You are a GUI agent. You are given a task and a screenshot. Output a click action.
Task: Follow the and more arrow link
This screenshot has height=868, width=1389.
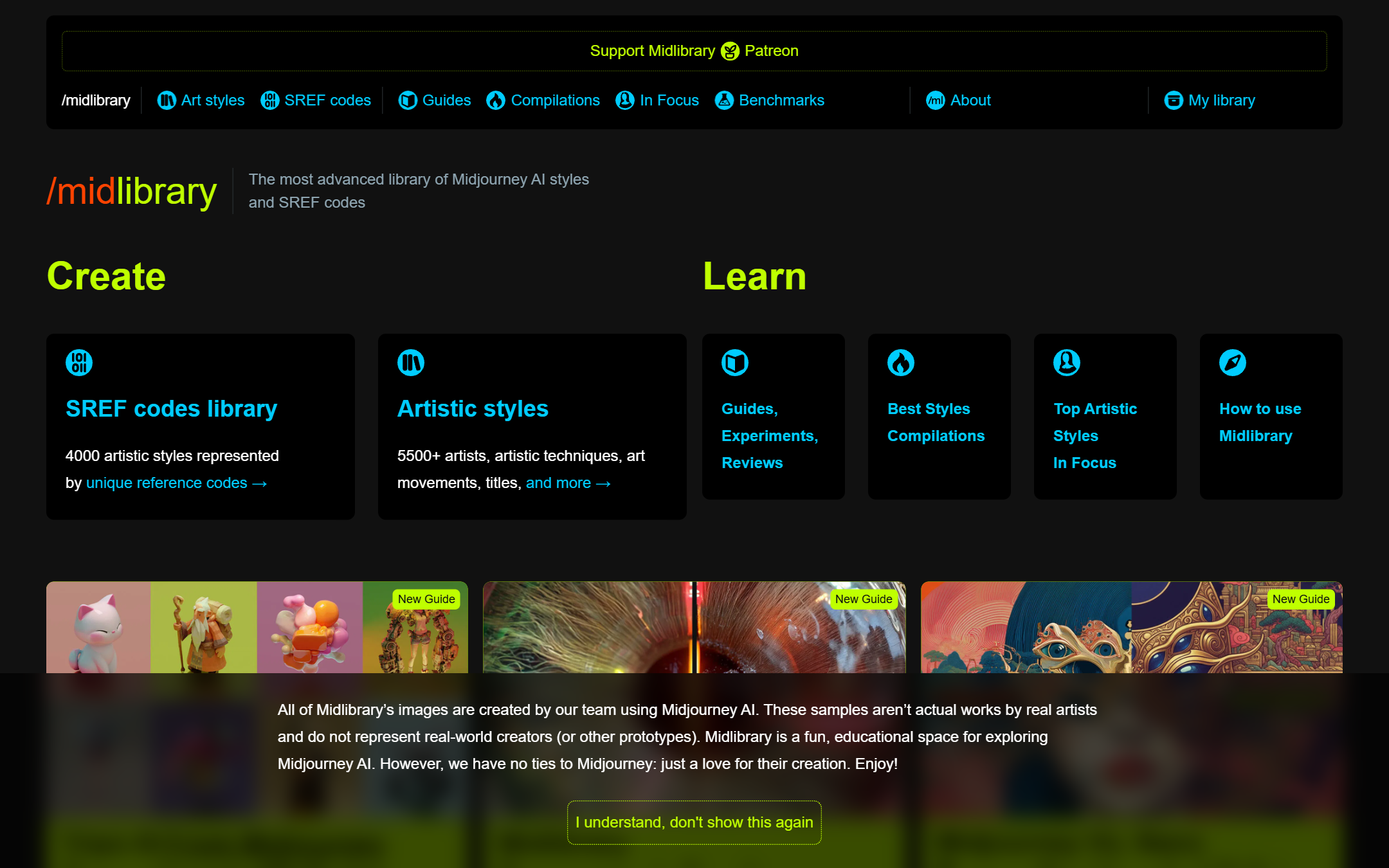[x=568, y=483]
